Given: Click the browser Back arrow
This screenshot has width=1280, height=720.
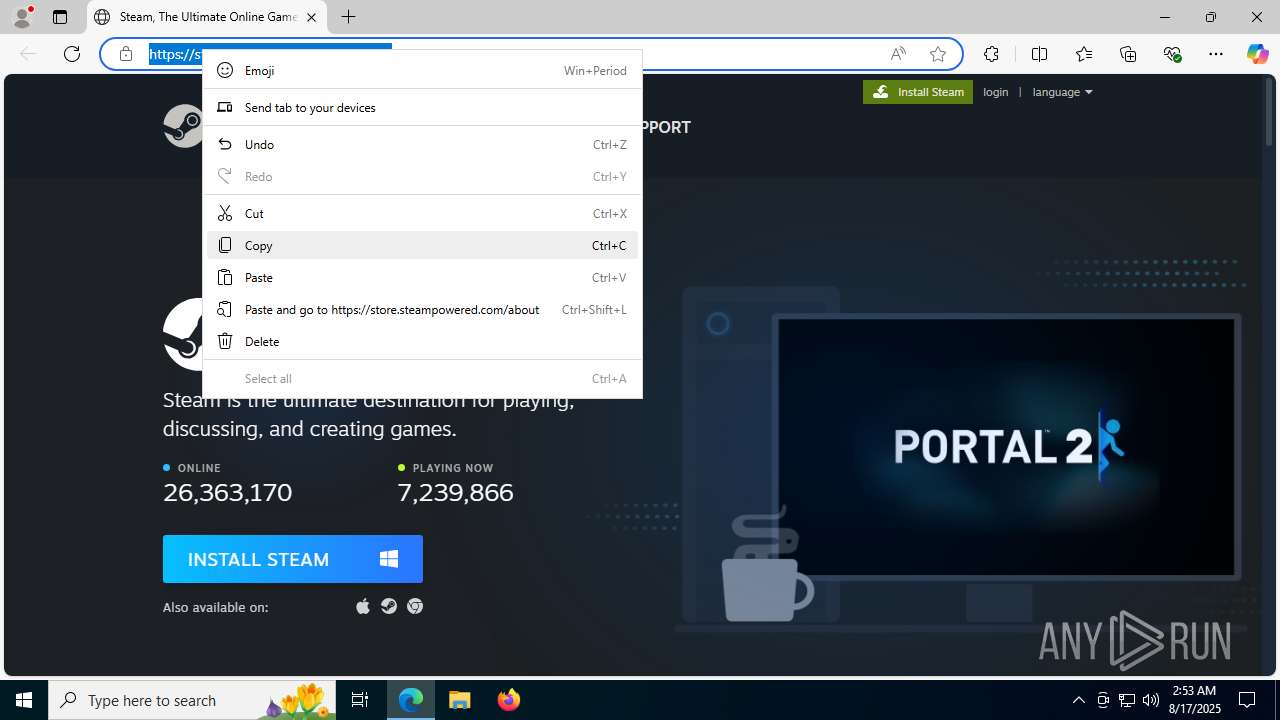Looking at the screenshot, I should tap(28, 54).
